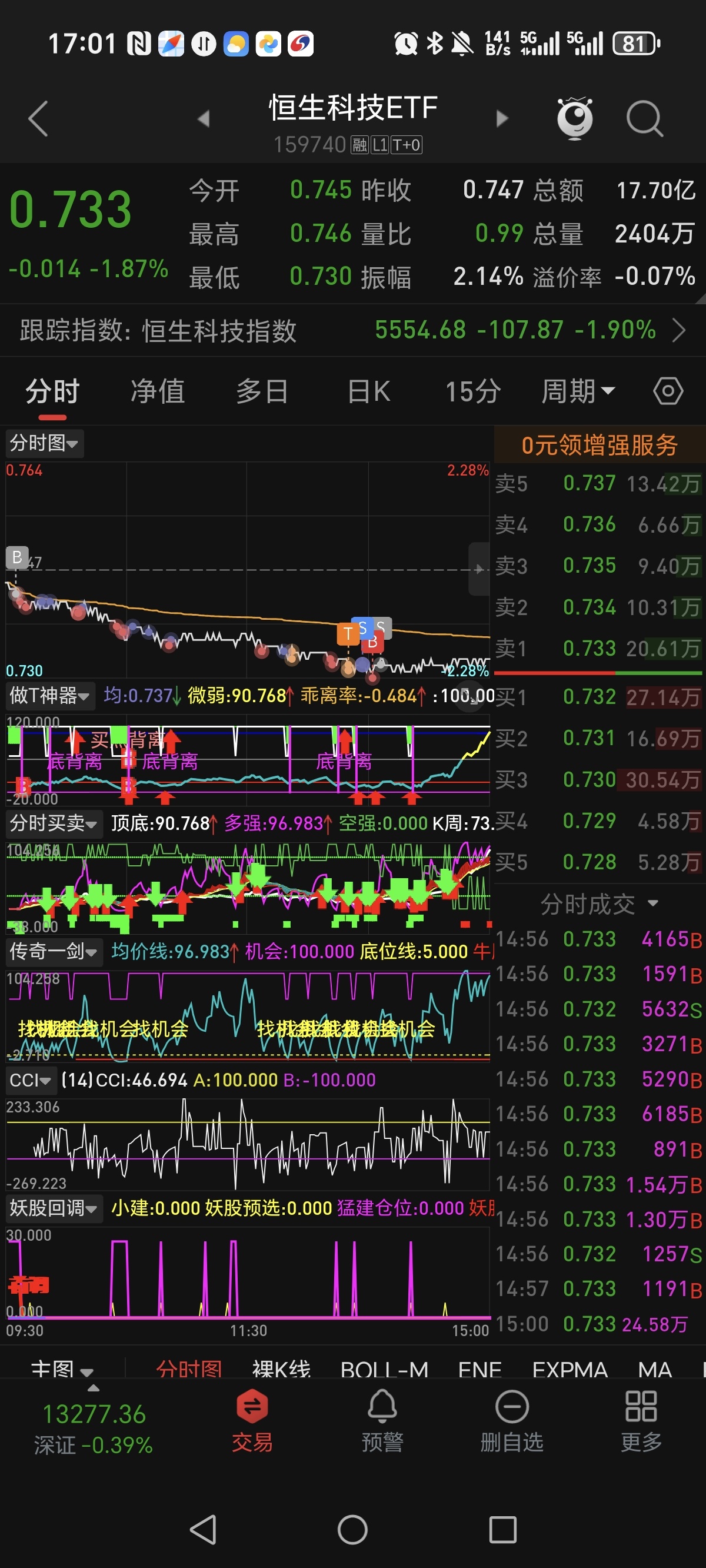Switch to 多日 tab

pyautogui.click(x=262, y=391)
